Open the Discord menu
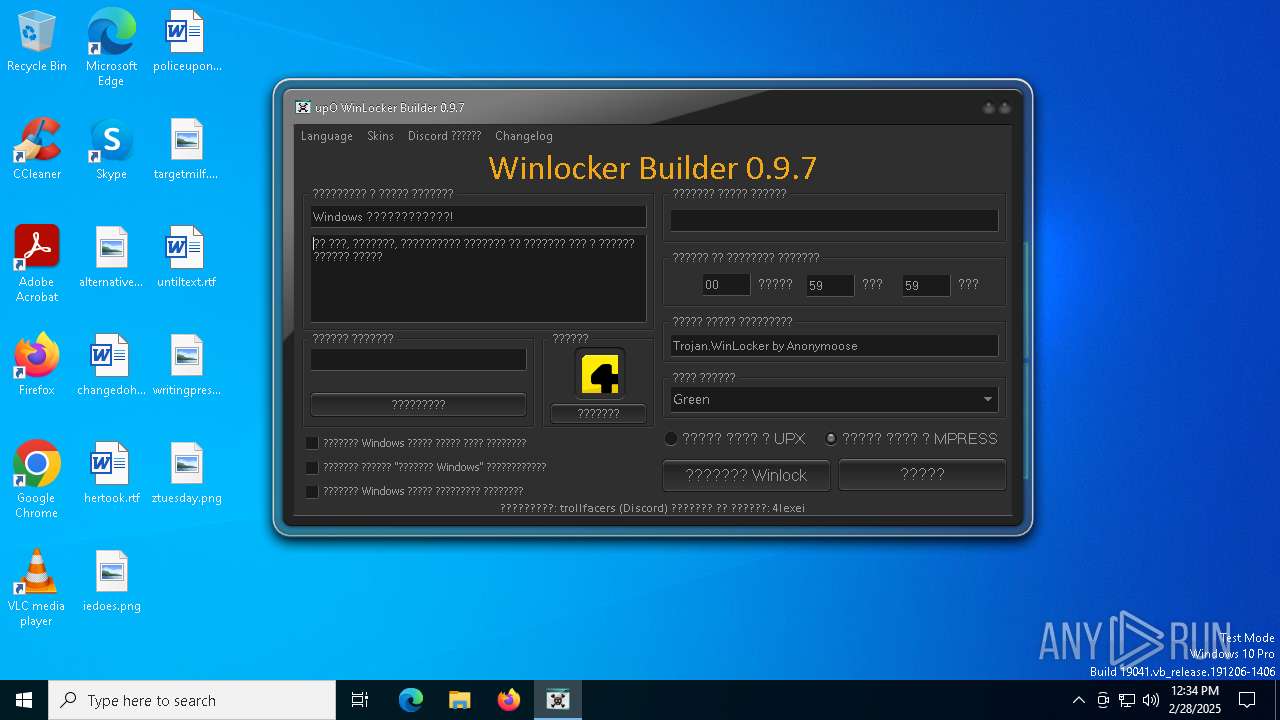This screenshot has height=720, width=1280. coord(444,136)
